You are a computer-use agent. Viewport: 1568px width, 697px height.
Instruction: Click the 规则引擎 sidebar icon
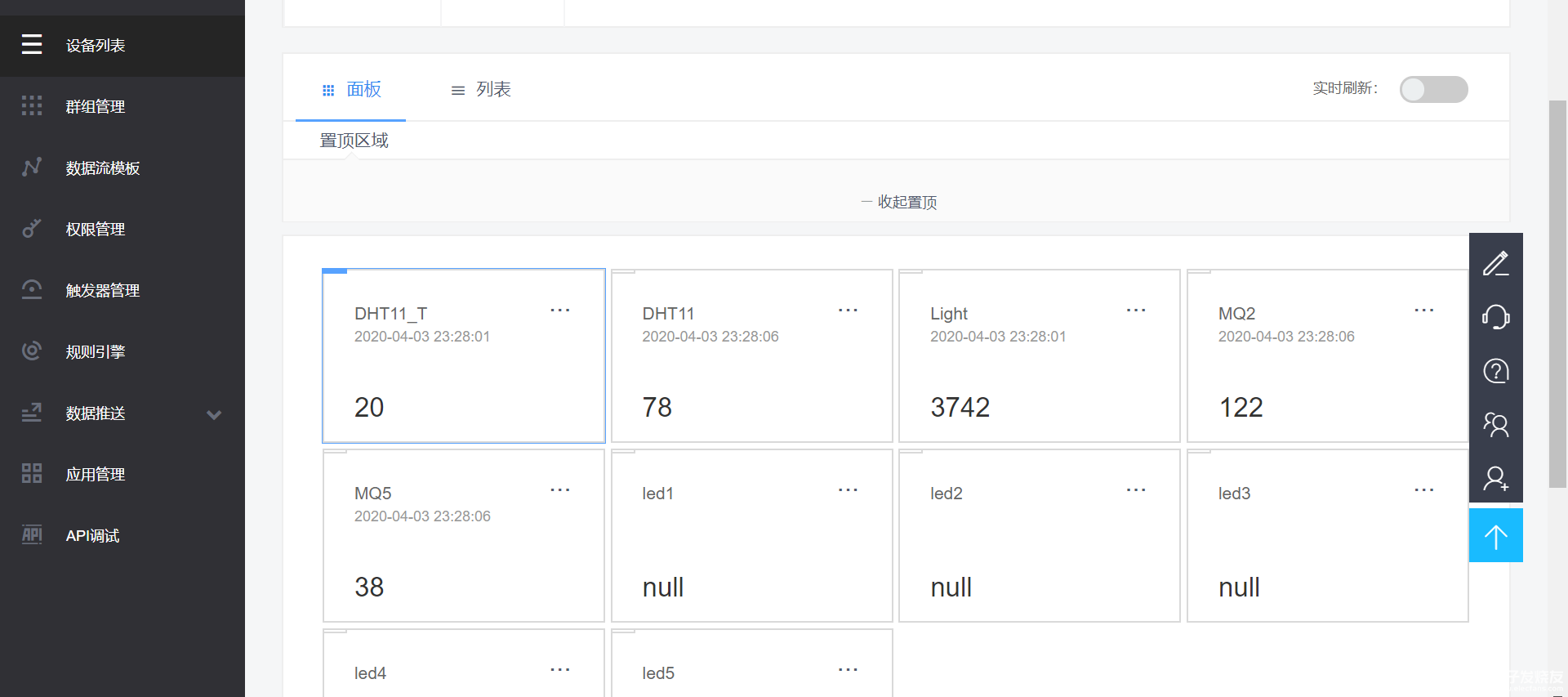pos(32,351)
